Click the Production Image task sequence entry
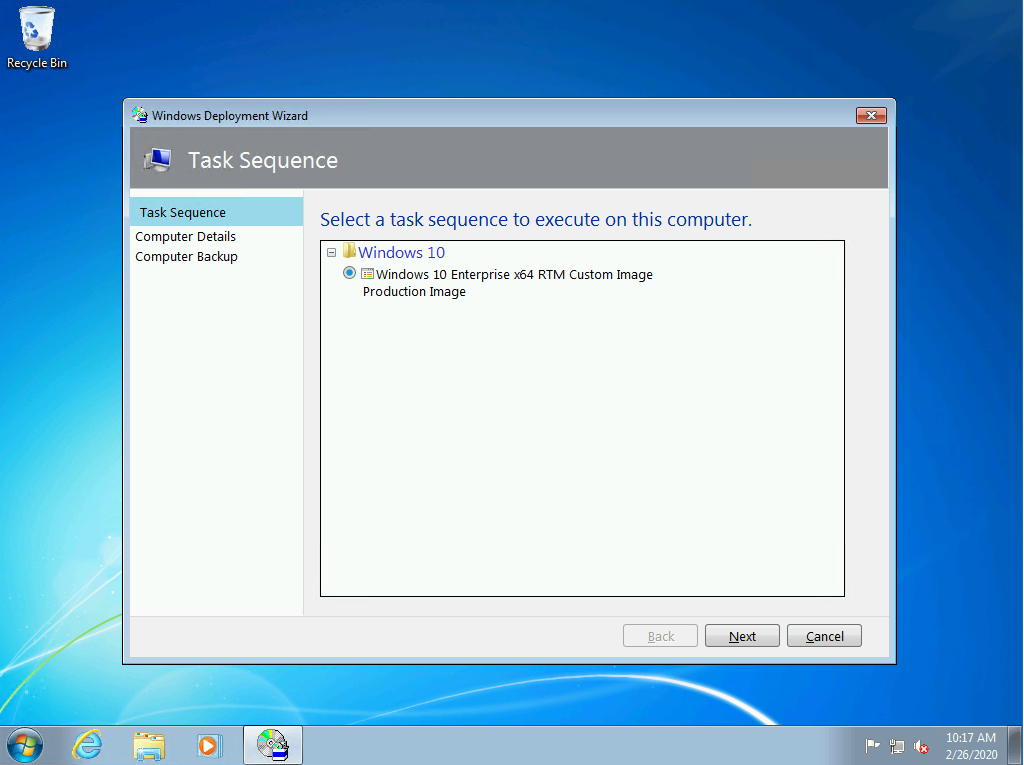The width and height of the screenshot is (1024, 765). [x=414, y=291]
